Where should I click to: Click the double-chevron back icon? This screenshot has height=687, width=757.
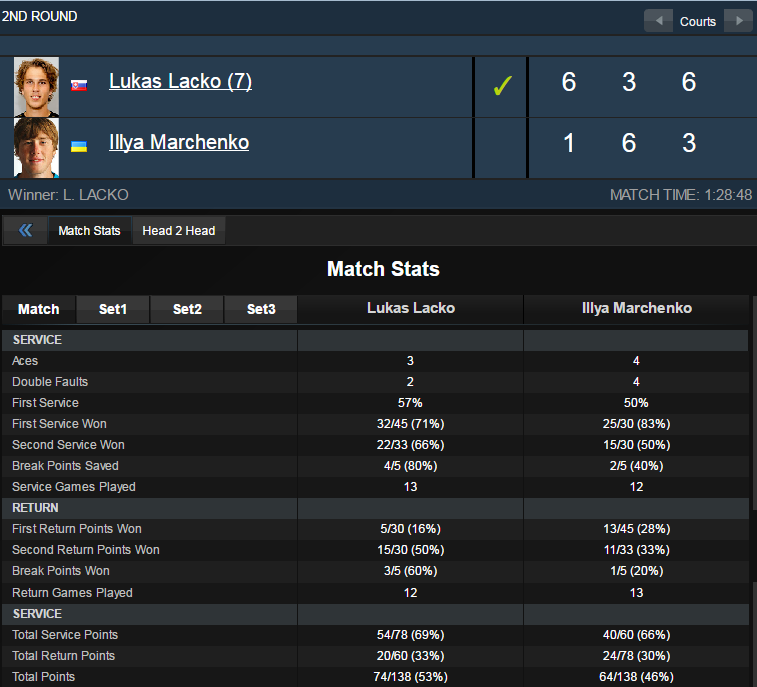26,230
